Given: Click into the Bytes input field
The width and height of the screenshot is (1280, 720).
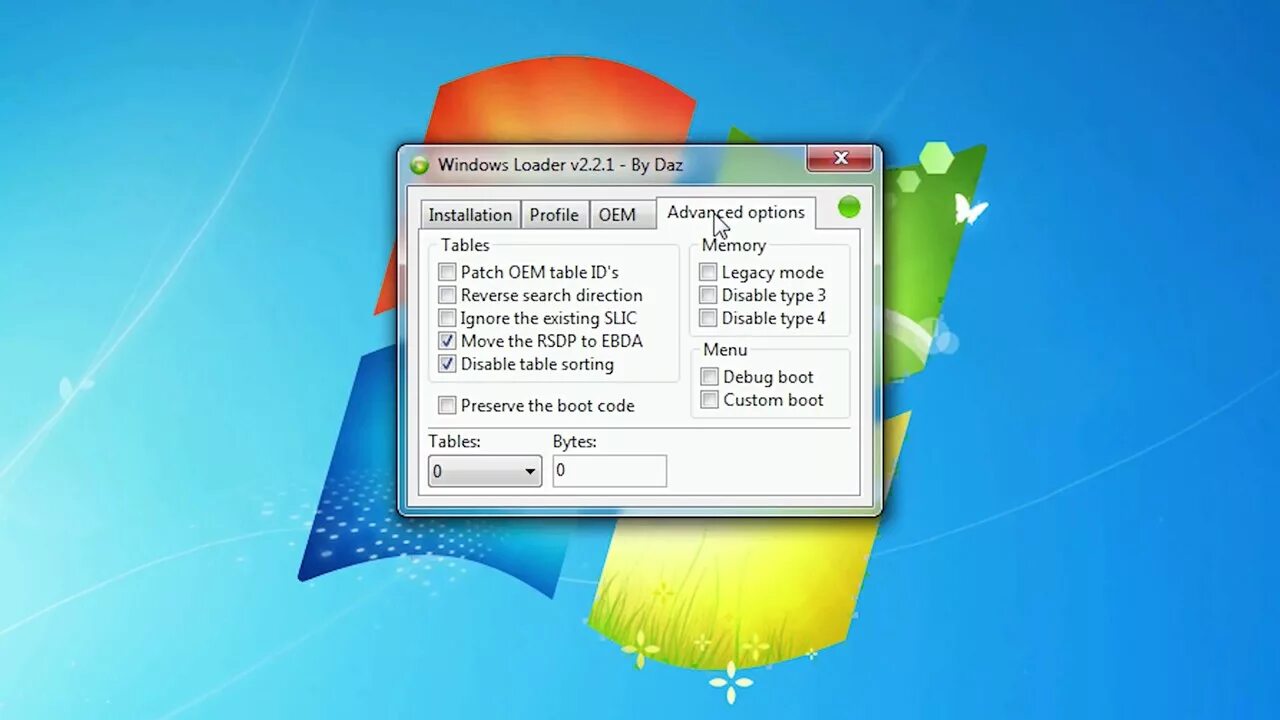Looking at the screenshot, I should (609, 471).
